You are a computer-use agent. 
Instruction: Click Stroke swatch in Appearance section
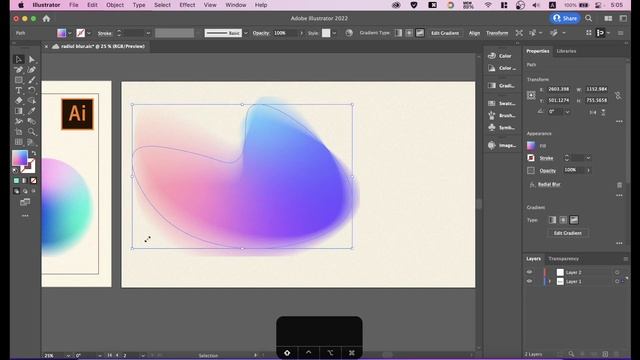click(x=531, y=158)
